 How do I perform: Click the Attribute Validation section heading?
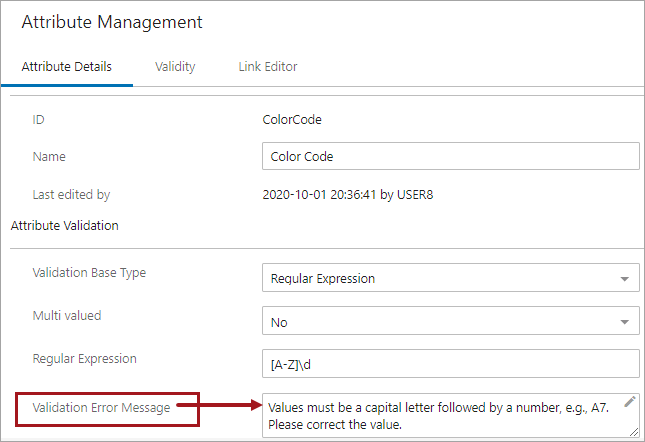click(64, 225)
